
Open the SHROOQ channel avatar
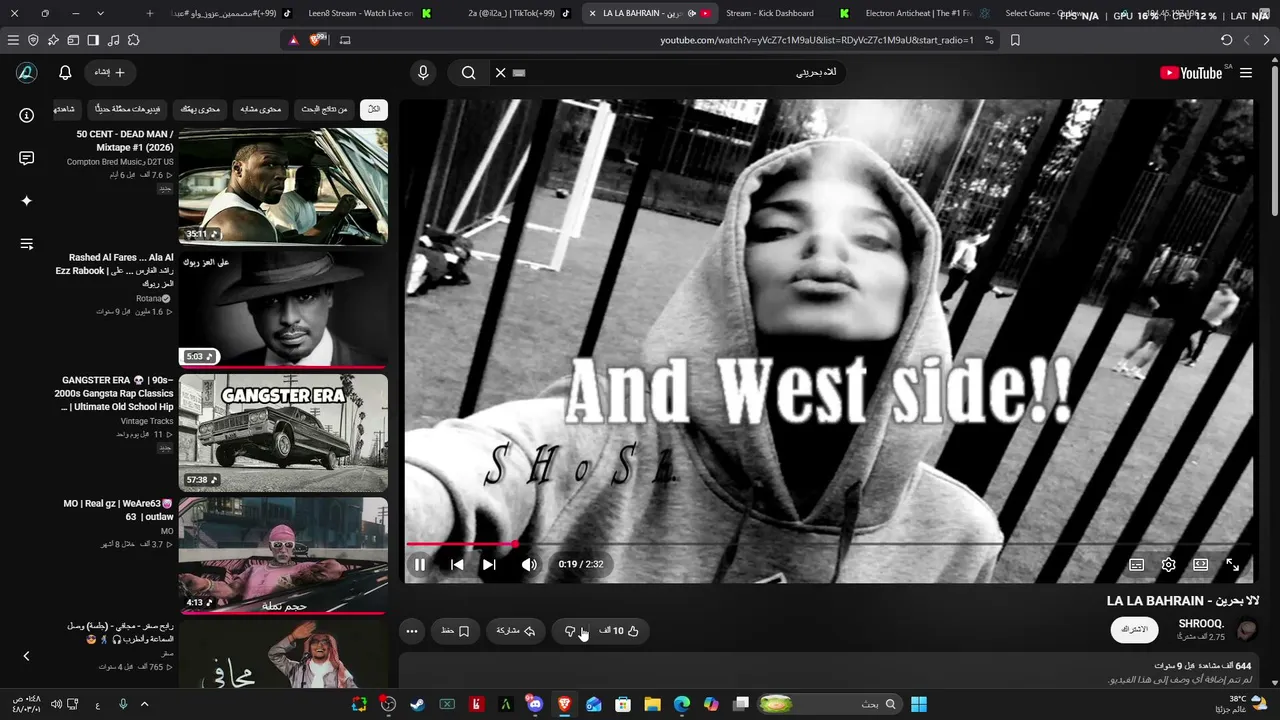(1247, 630)
